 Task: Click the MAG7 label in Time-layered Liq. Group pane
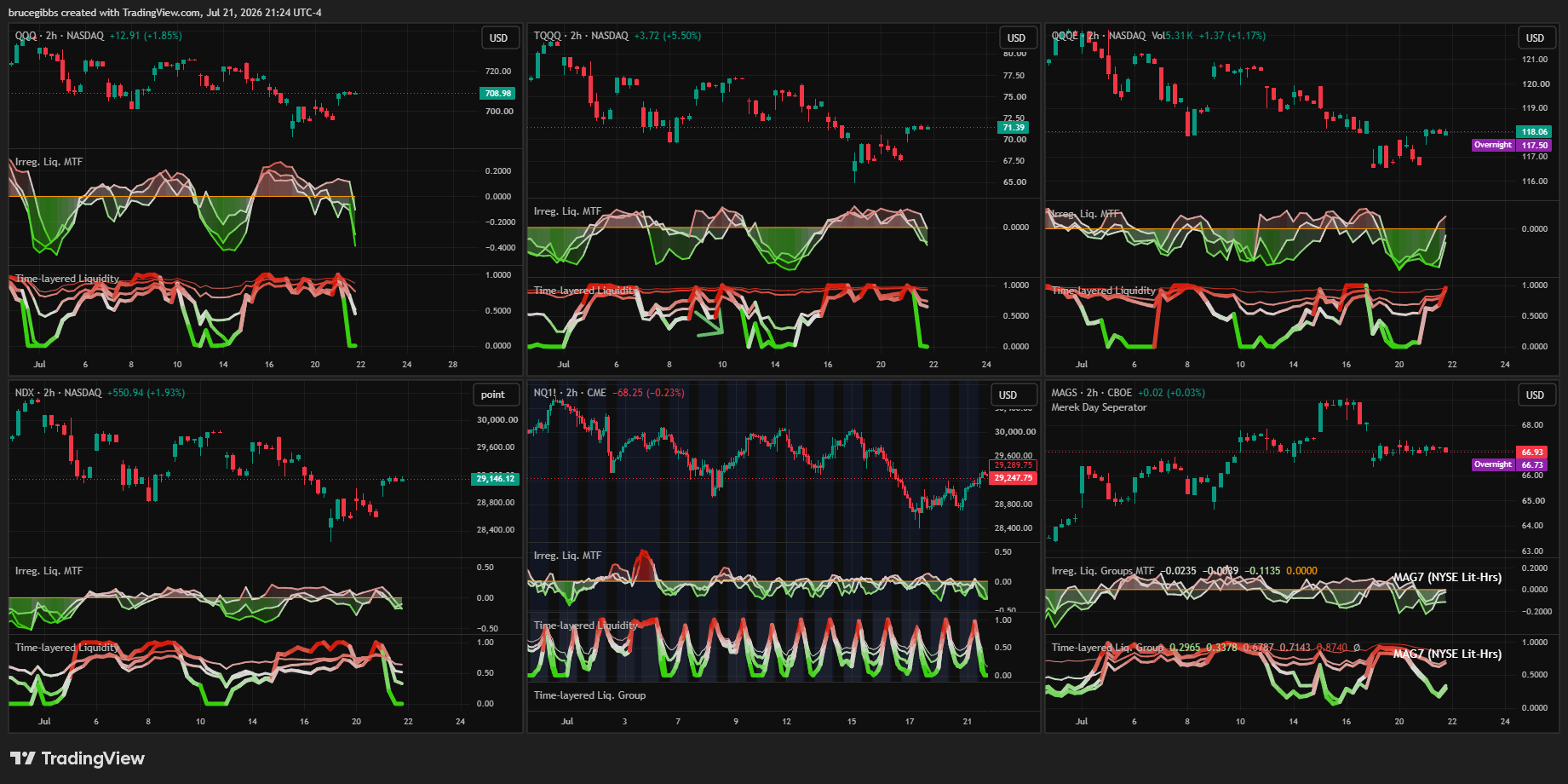(x=1447, y=654)
